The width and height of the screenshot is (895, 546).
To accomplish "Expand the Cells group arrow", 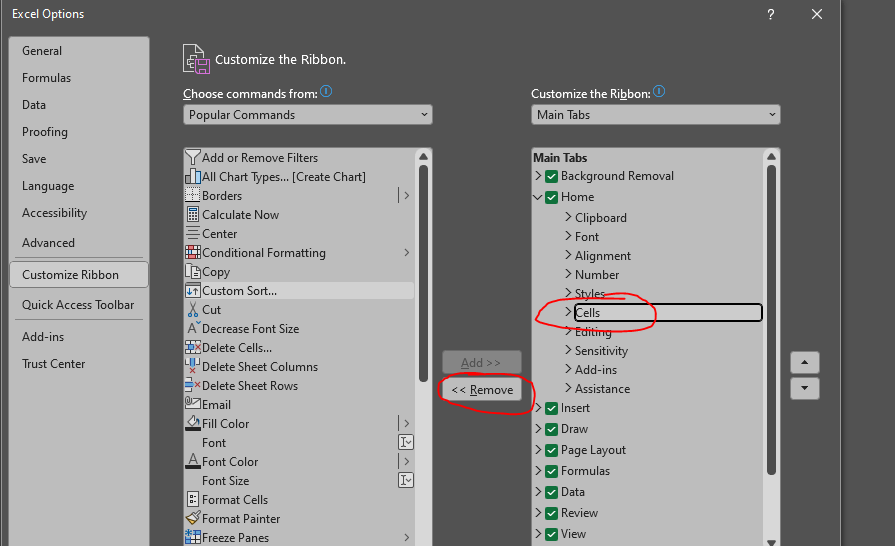I will coord(568,312).
